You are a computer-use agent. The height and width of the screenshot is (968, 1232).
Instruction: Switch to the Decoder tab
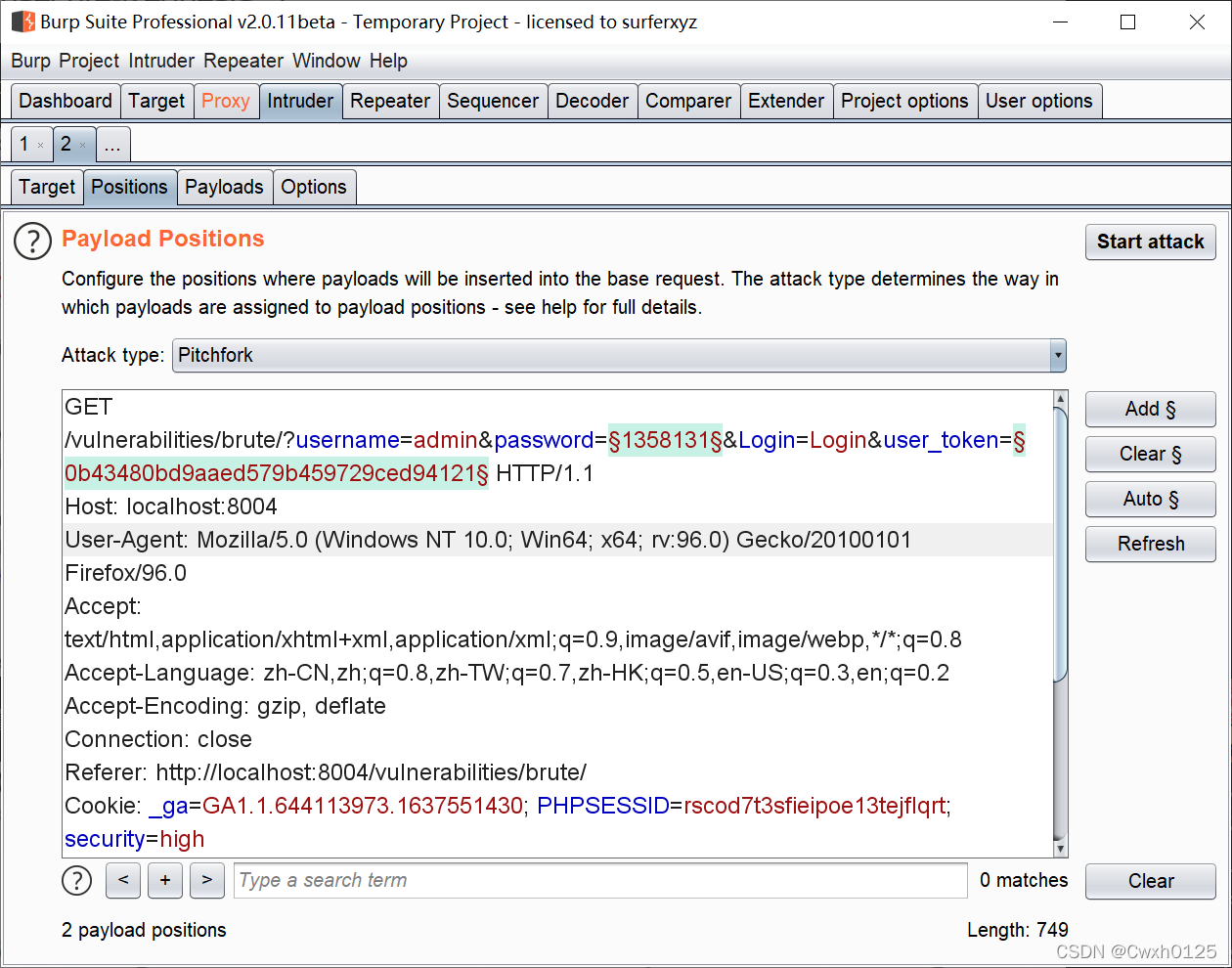593,101
